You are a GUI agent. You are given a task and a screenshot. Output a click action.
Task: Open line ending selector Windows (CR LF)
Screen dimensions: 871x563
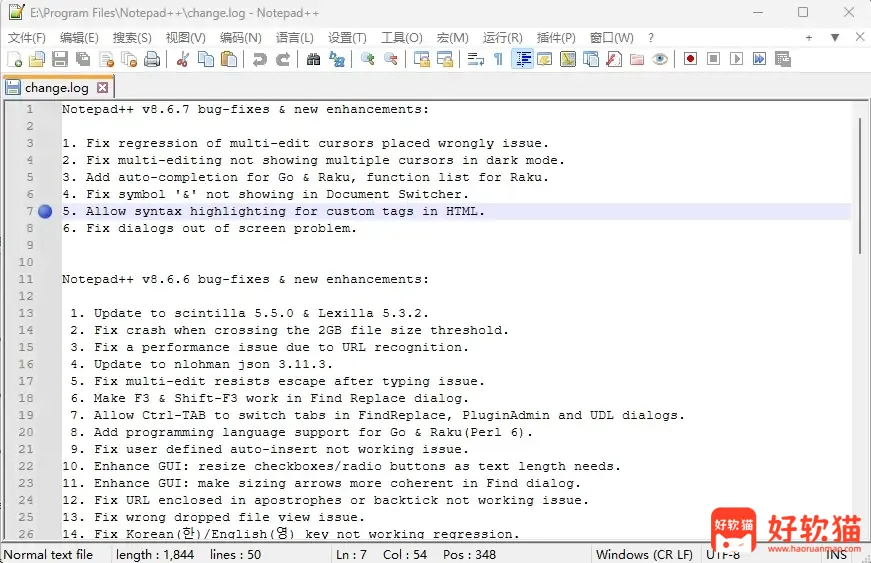click(x=644, y=554)
